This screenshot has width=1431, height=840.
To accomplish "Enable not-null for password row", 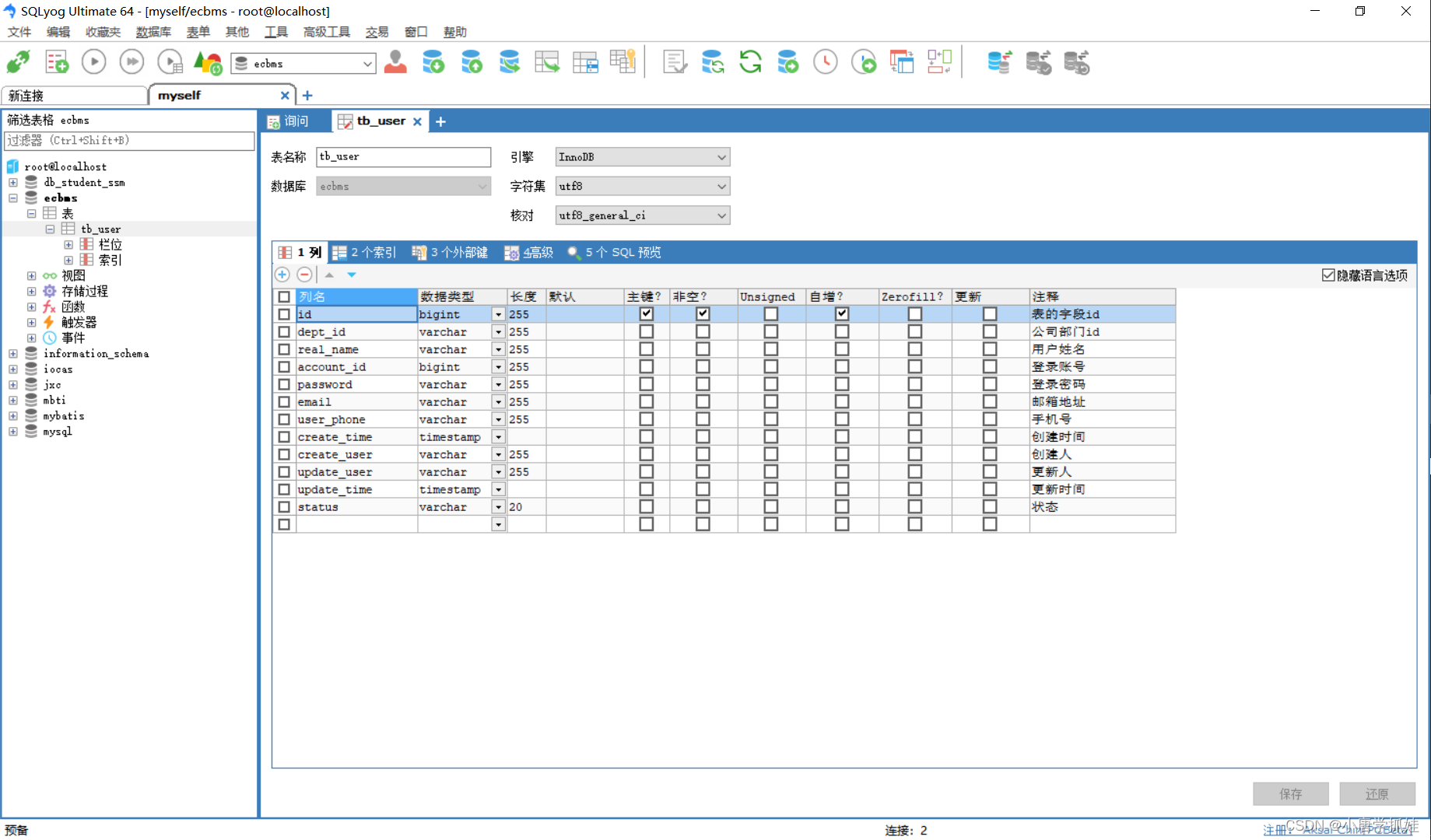I will pyautogui.click(x=703, y=384).
